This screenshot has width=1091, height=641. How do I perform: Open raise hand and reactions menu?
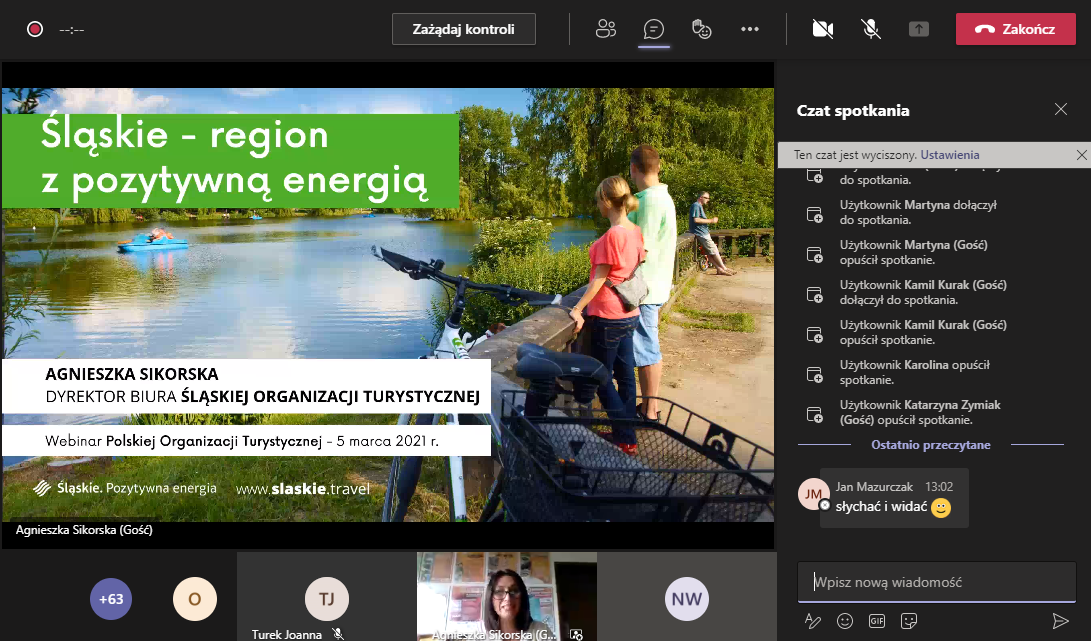coord(702,29)
